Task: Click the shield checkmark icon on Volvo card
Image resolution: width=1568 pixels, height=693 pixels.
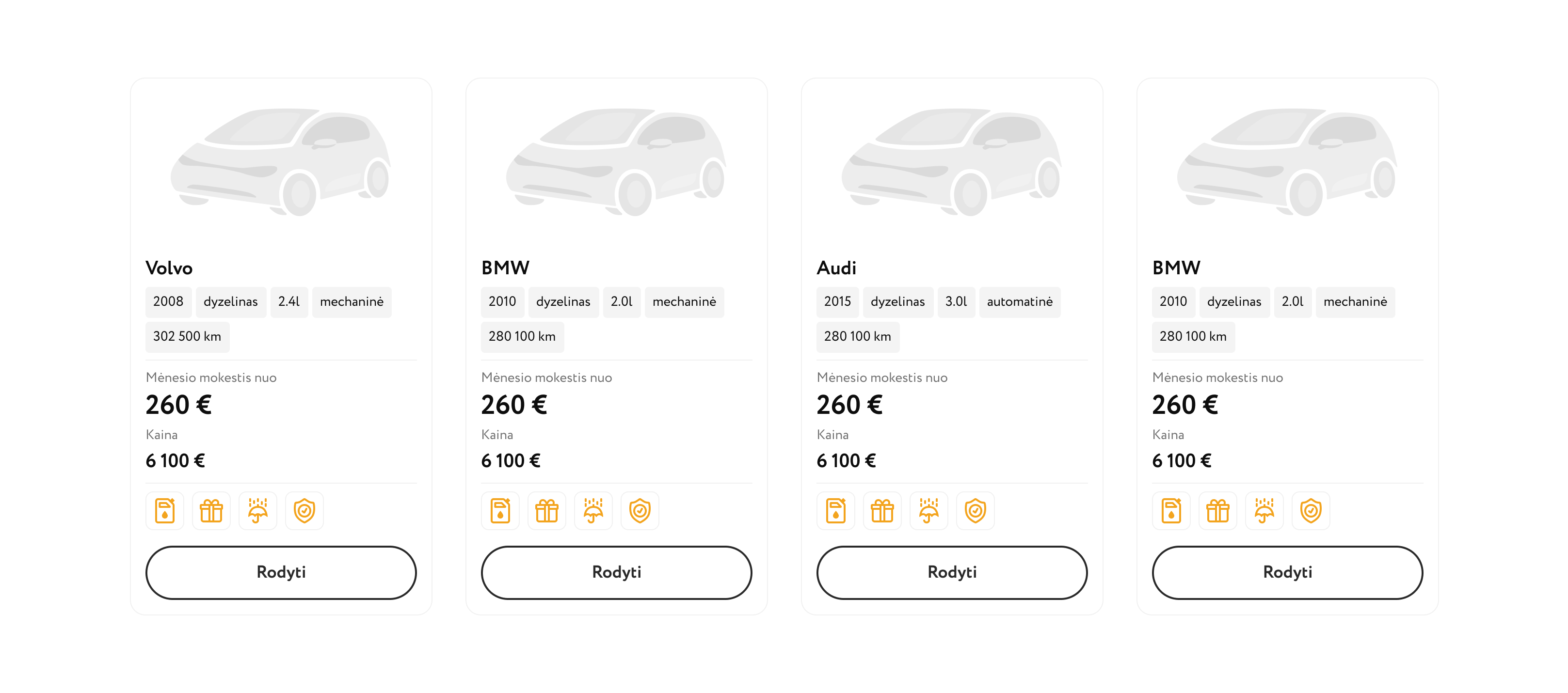Action: coord(304,510)
